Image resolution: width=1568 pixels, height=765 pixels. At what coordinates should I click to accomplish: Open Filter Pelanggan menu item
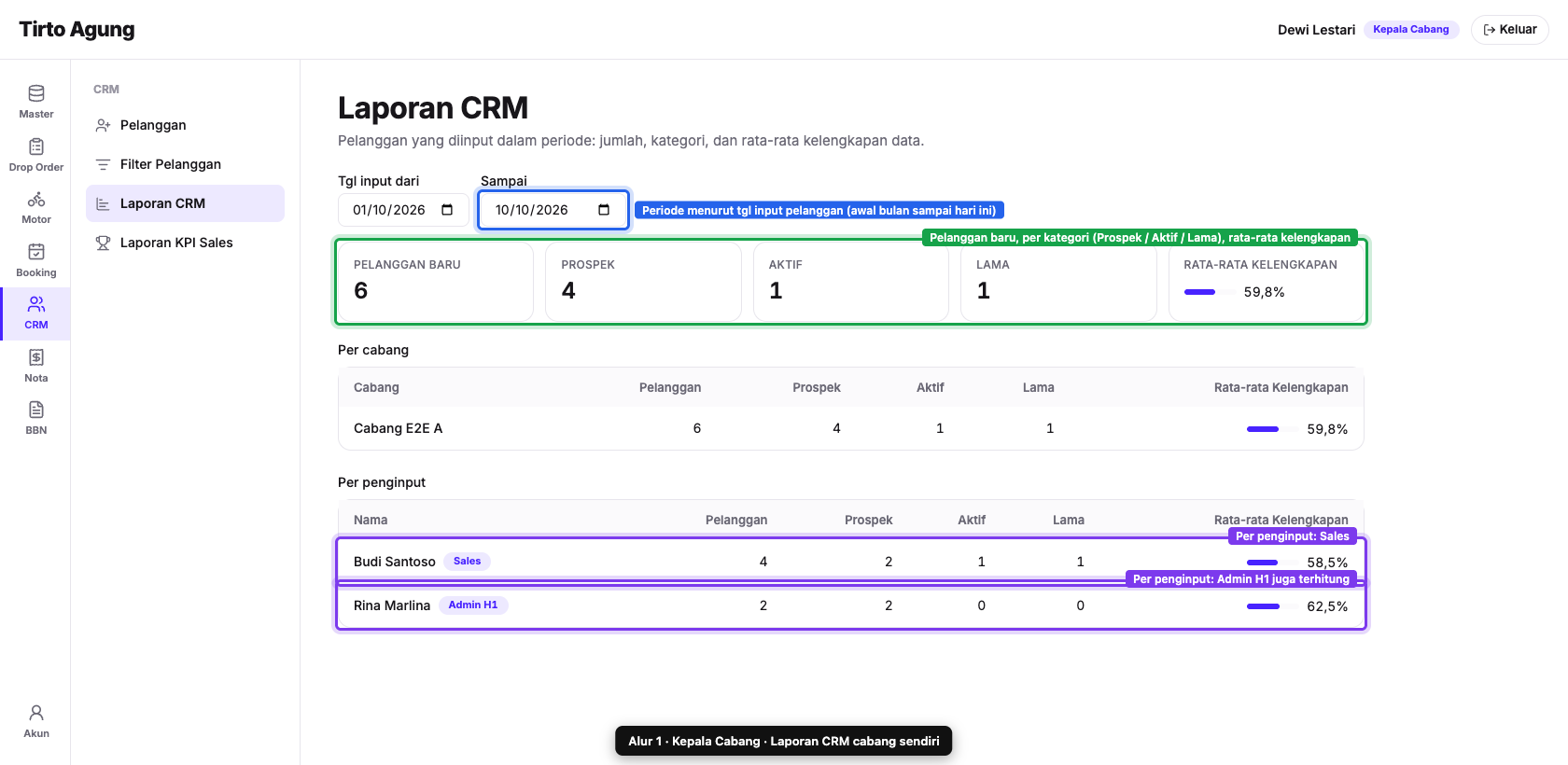click(185, 164)
